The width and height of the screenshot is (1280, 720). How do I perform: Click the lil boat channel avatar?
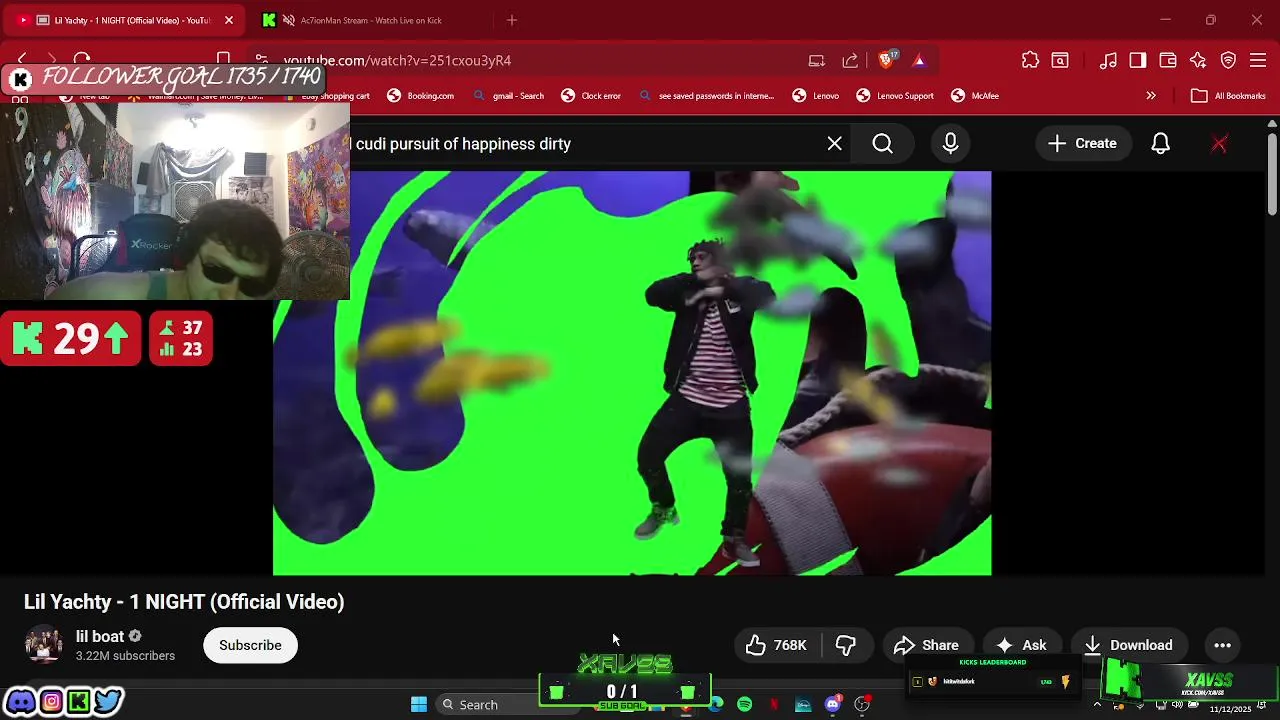coord(43,645)
